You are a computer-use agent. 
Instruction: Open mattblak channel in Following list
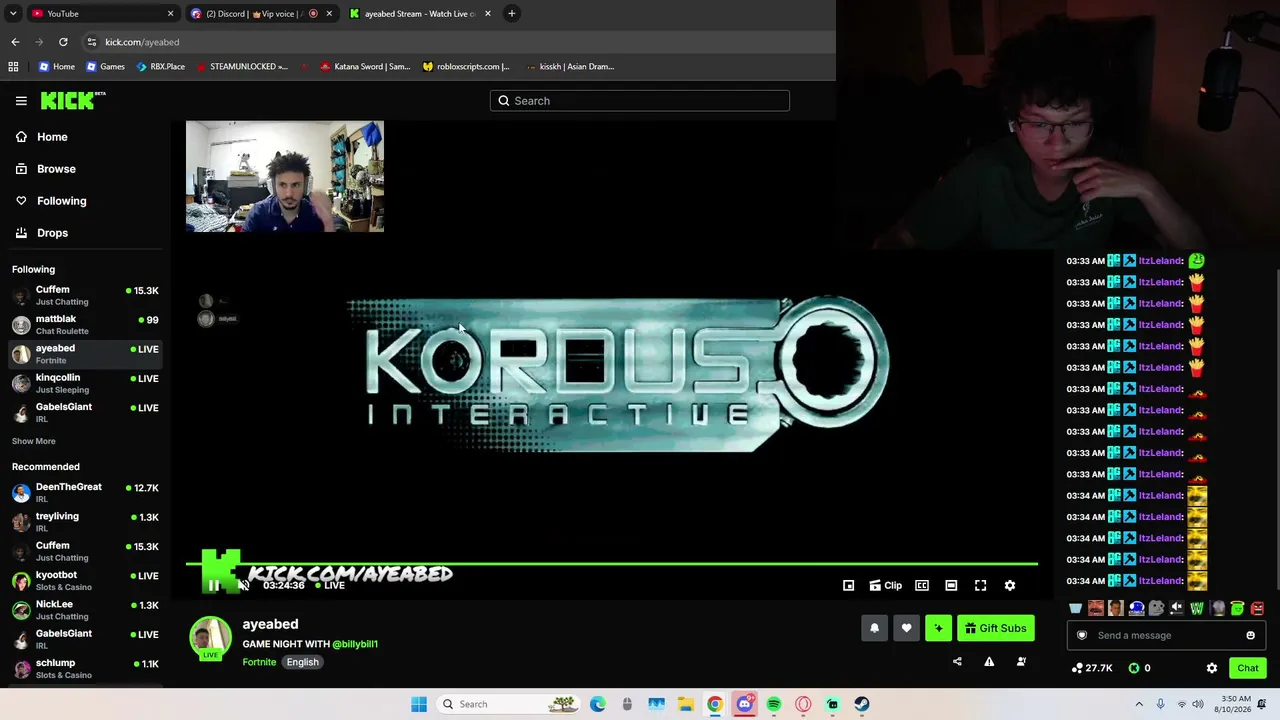[85, 324]
